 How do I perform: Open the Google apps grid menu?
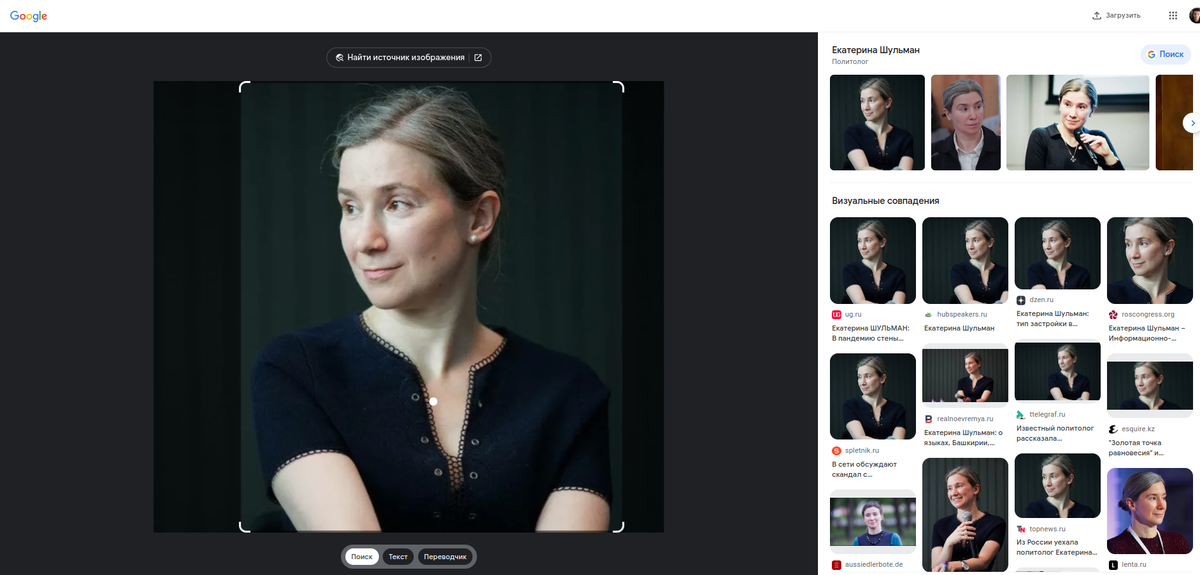point(1173,15)
